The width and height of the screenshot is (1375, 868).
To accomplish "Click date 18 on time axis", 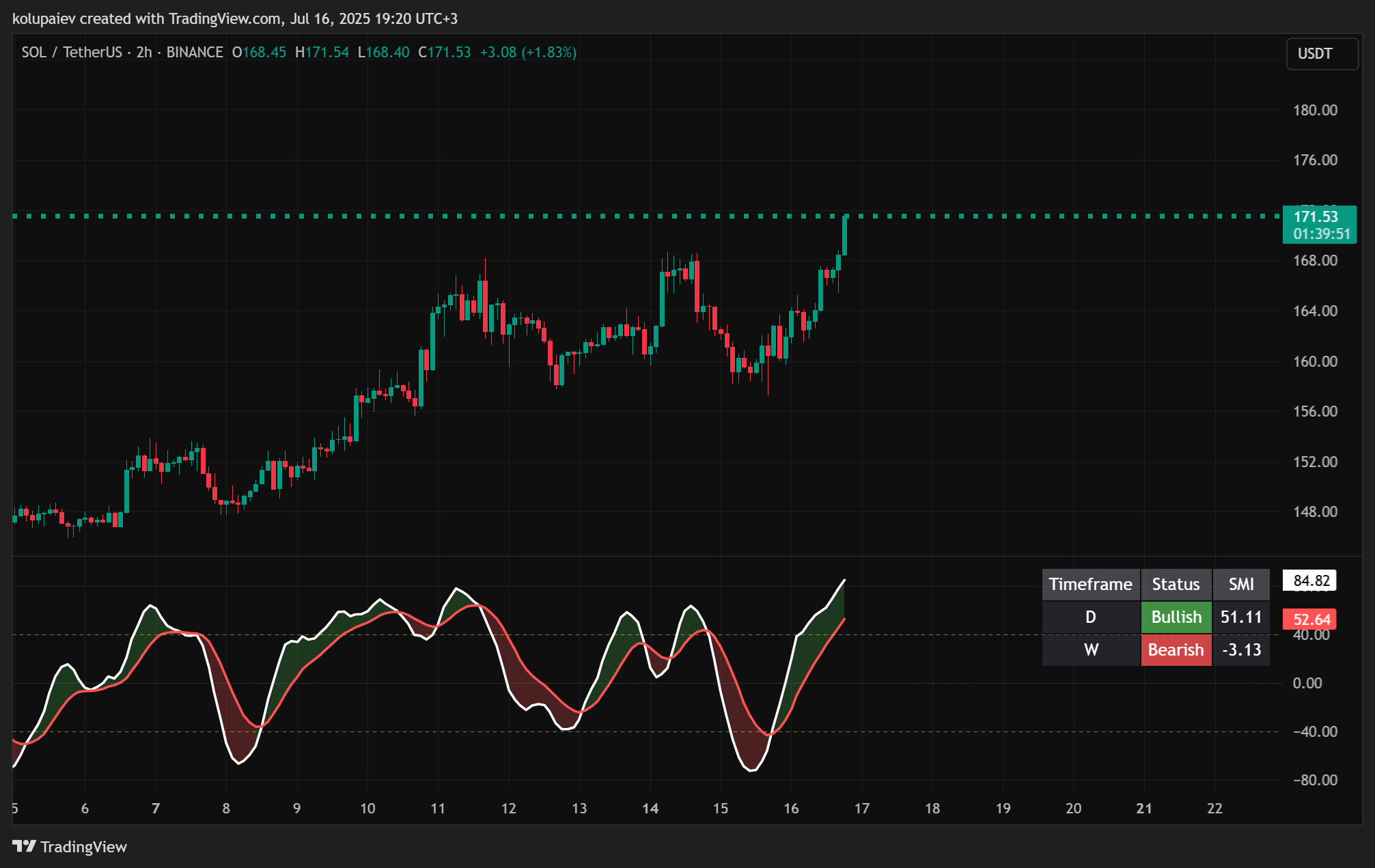I will tap(932, 809).
